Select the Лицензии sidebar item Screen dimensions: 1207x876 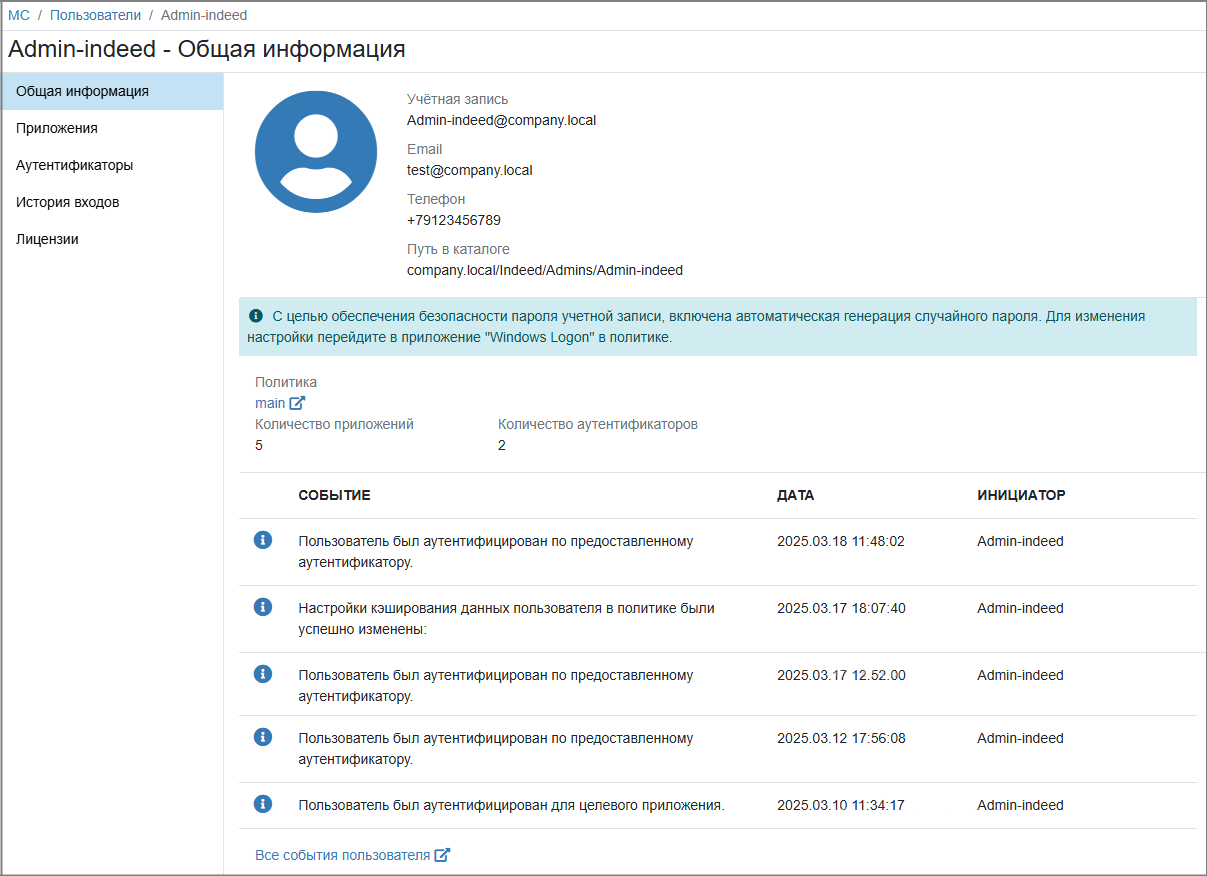[47, 239]
